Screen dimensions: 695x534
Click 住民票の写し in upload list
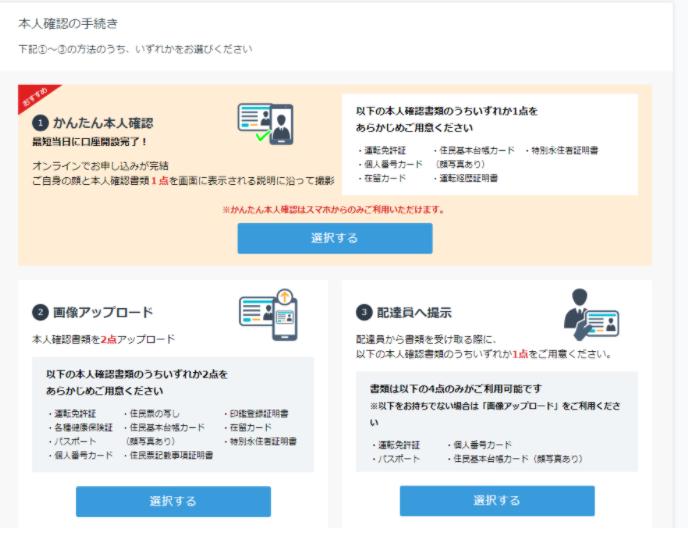[155, 413]
